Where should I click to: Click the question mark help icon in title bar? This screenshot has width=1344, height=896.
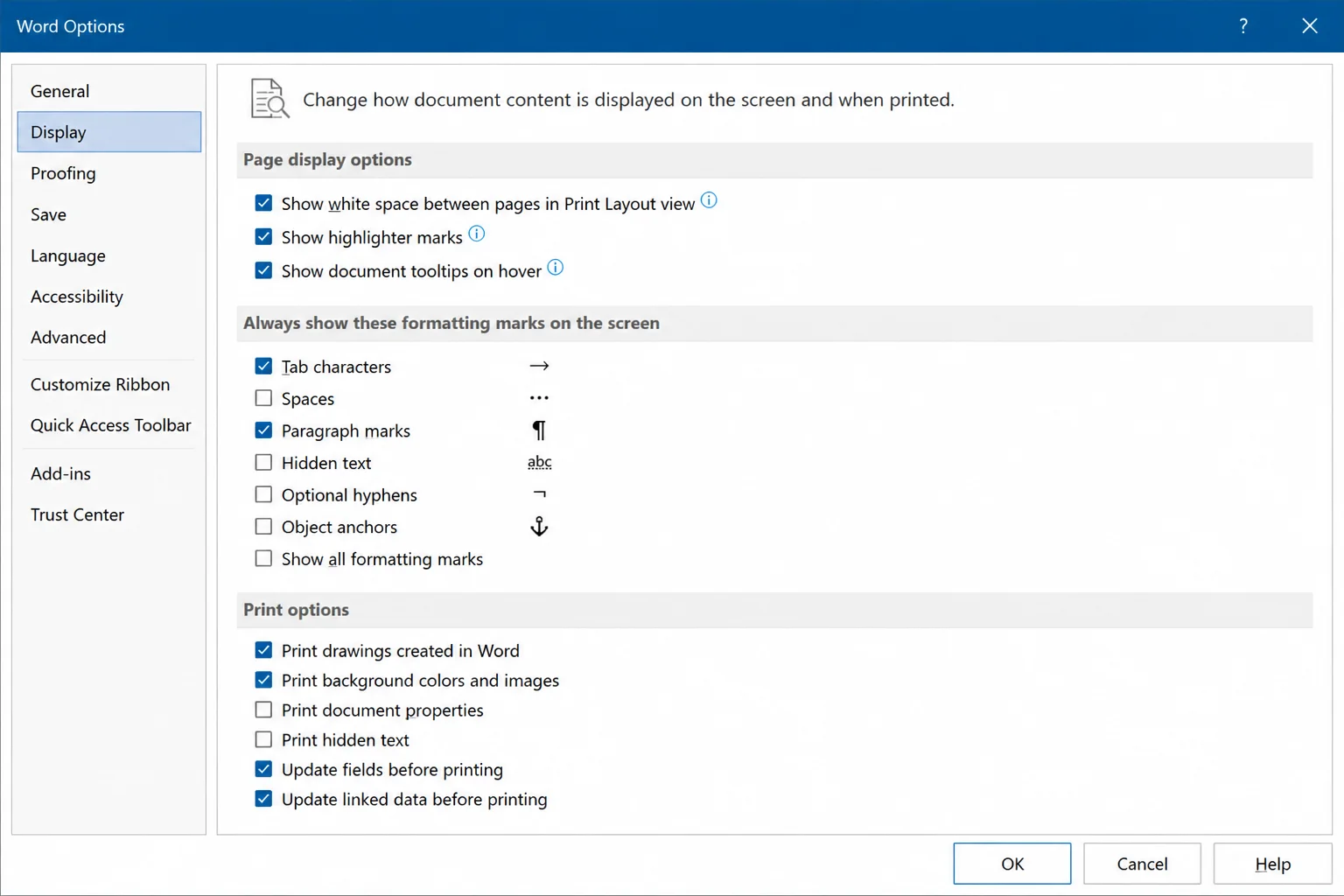point(1242,26)
